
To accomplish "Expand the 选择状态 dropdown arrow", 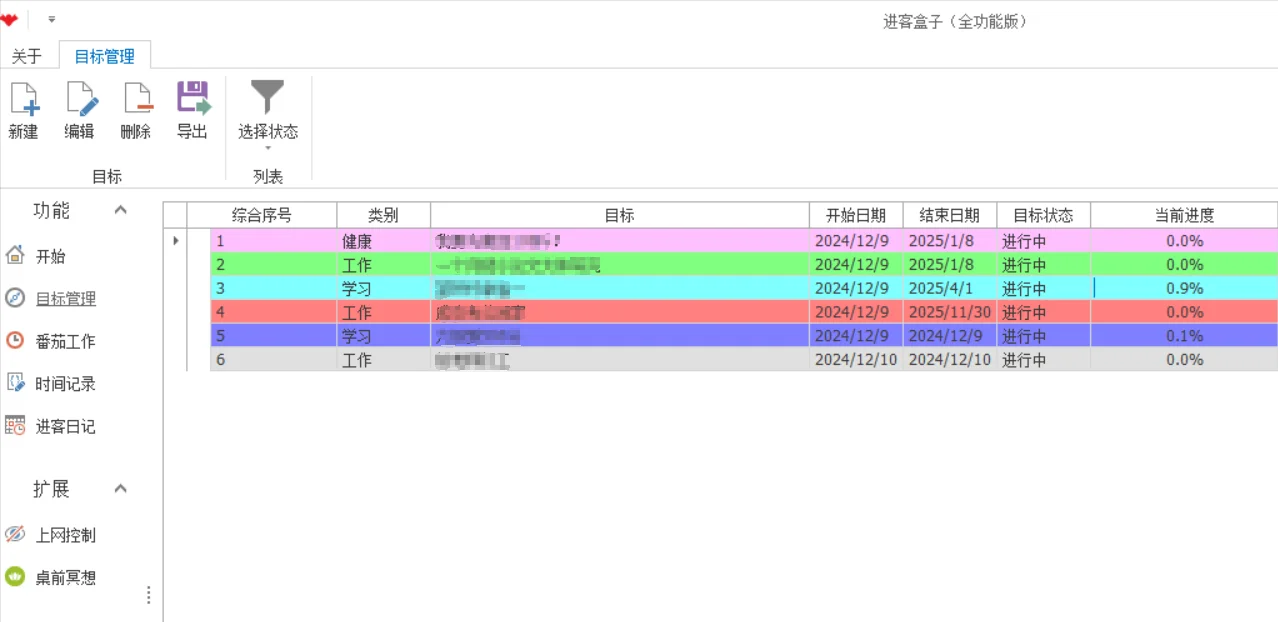I will coord(267,146).
